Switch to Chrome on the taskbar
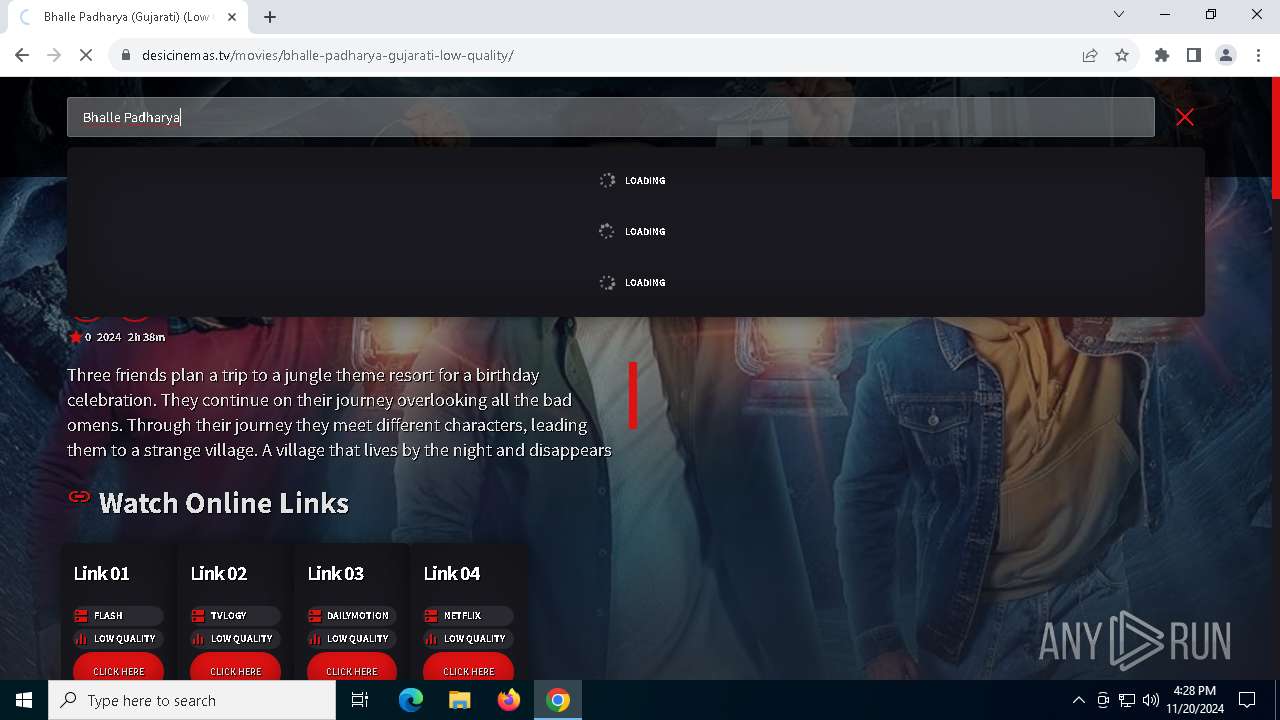1280x720 pixels. (558, 700)
